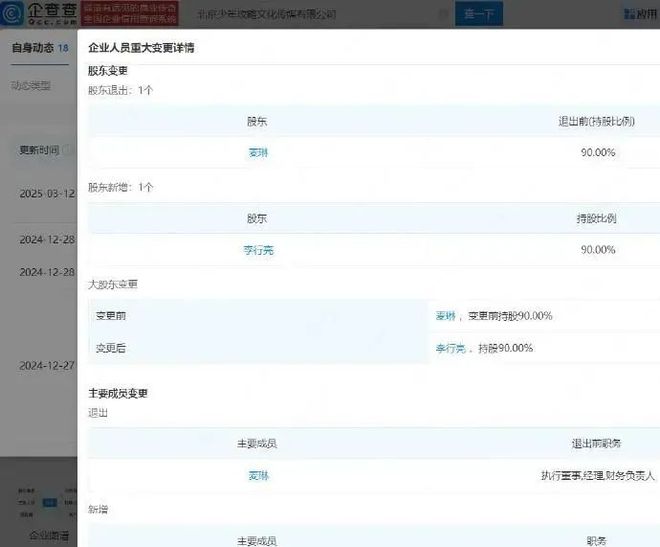Click the 查一下 search button
Image resolution: width=660 pixels, height=547 pixels.
coord(479,14)
